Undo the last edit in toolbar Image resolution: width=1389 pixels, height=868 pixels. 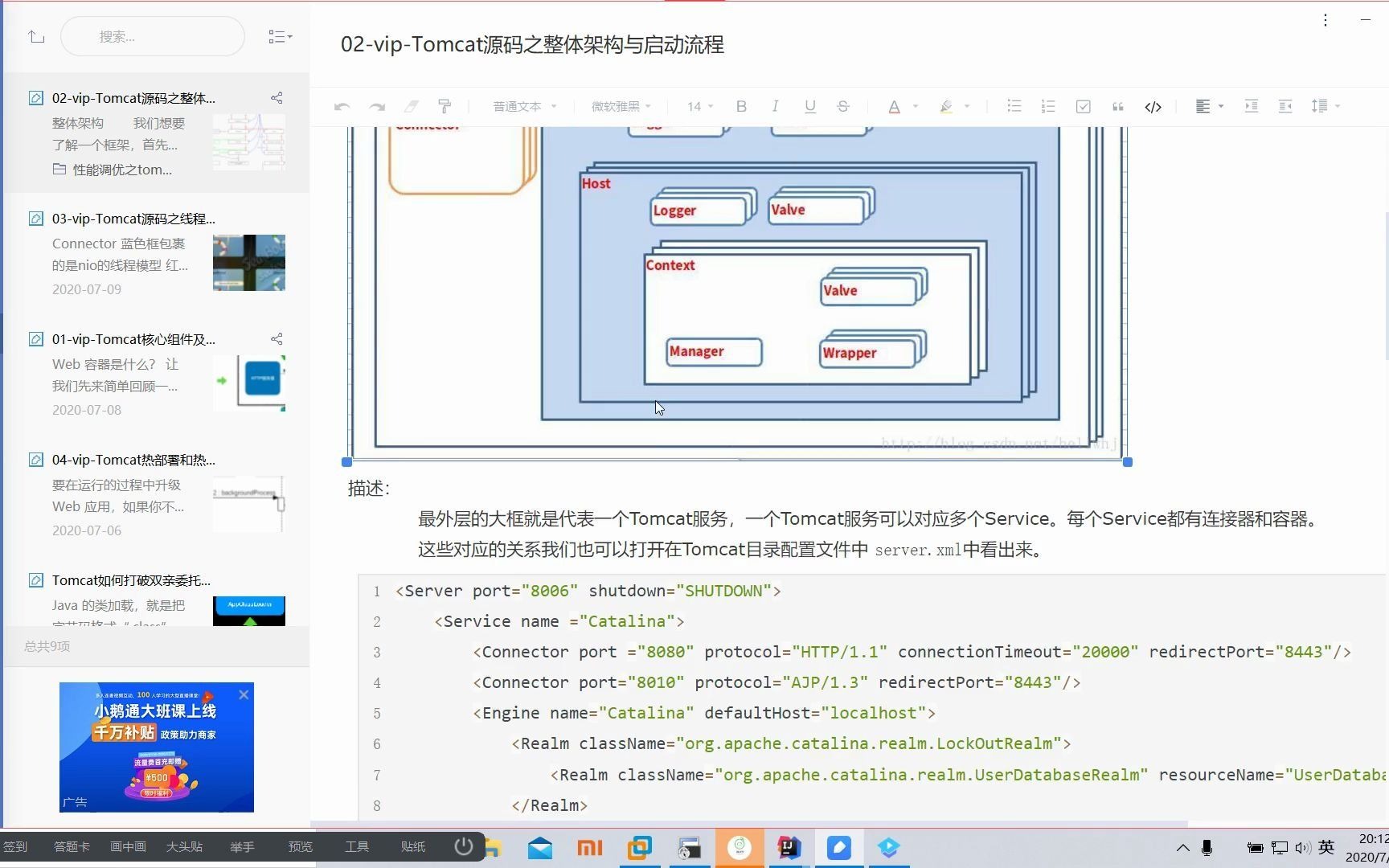tap(342, 106)
